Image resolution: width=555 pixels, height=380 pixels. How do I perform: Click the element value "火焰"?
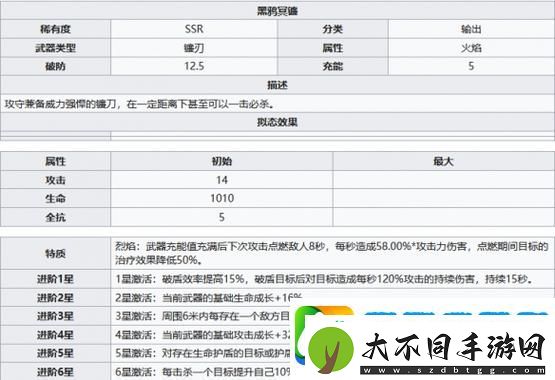point(471,48)
